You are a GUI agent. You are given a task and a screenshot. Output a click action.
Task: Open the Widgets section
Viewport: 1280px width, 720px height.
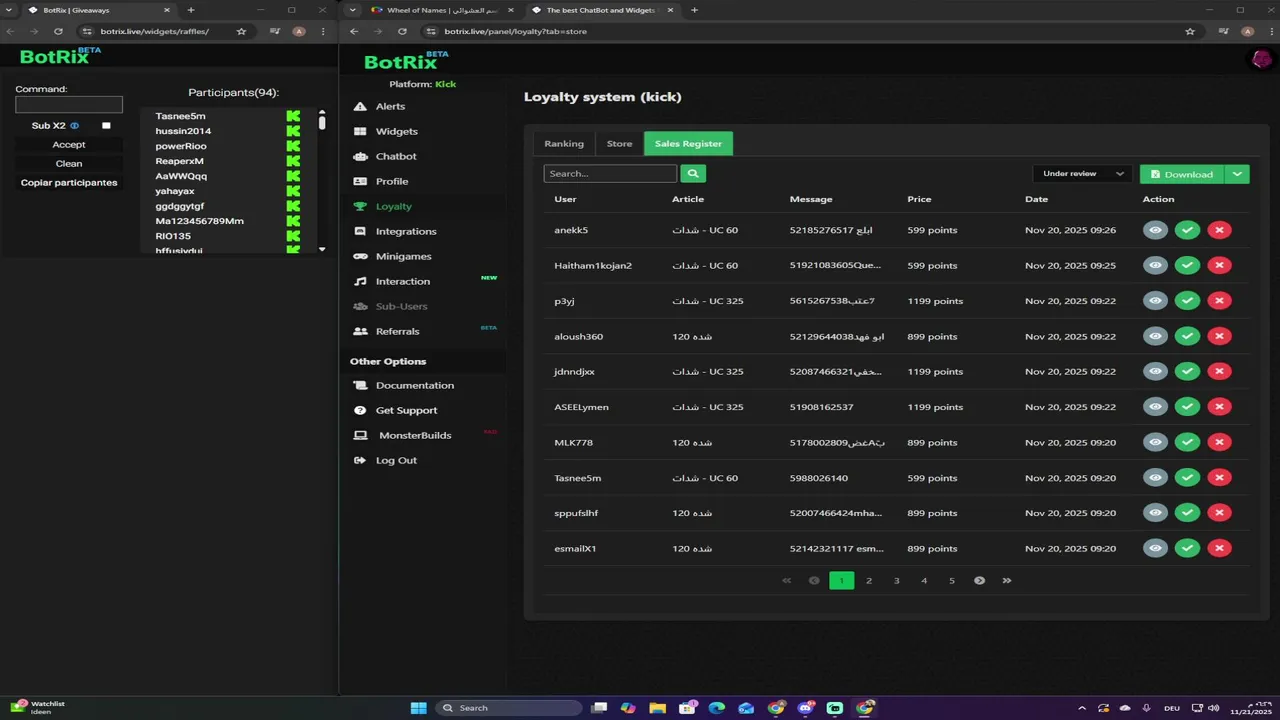click(x=396, y=131)
